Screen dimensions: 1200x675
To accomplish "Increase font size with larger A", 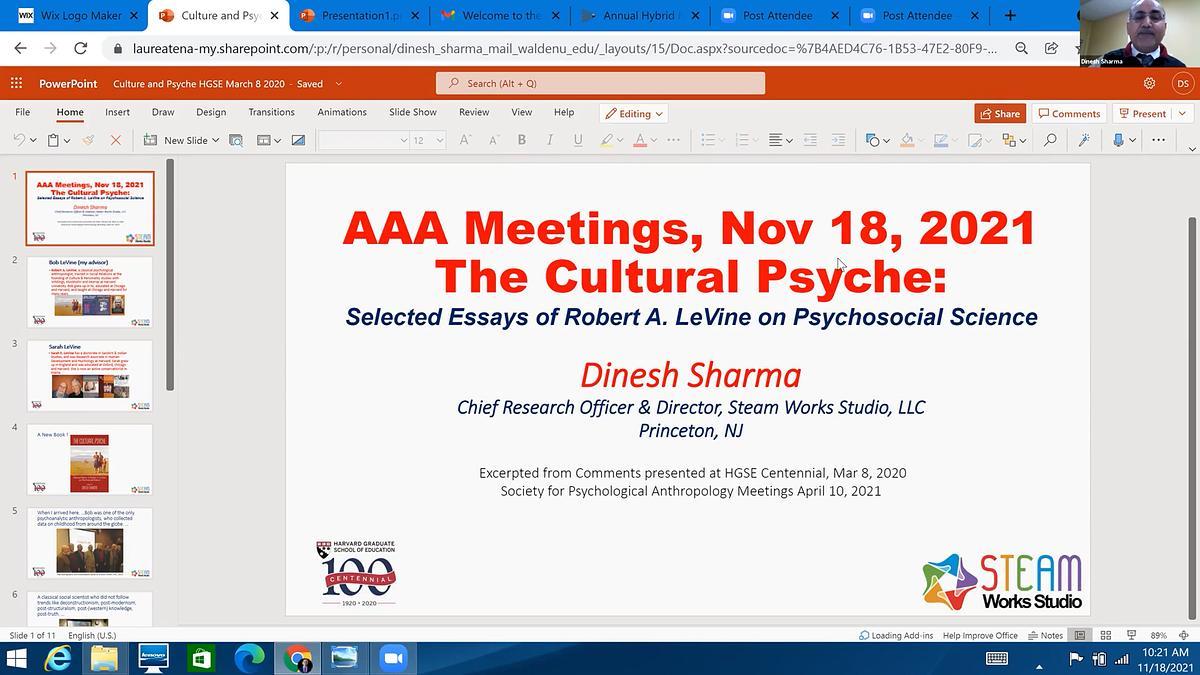I will point(465,141).
